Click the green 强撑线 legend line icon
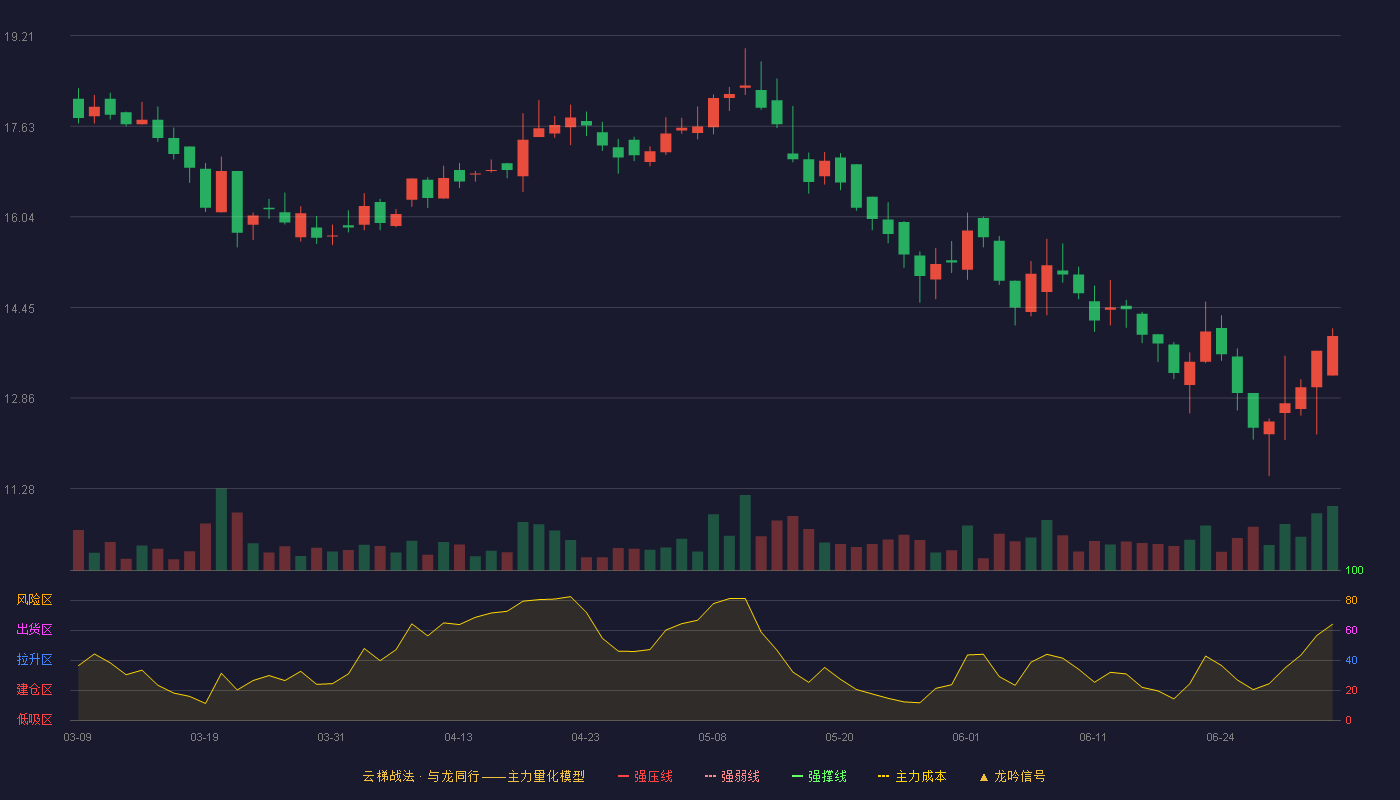 pos(797,776)
